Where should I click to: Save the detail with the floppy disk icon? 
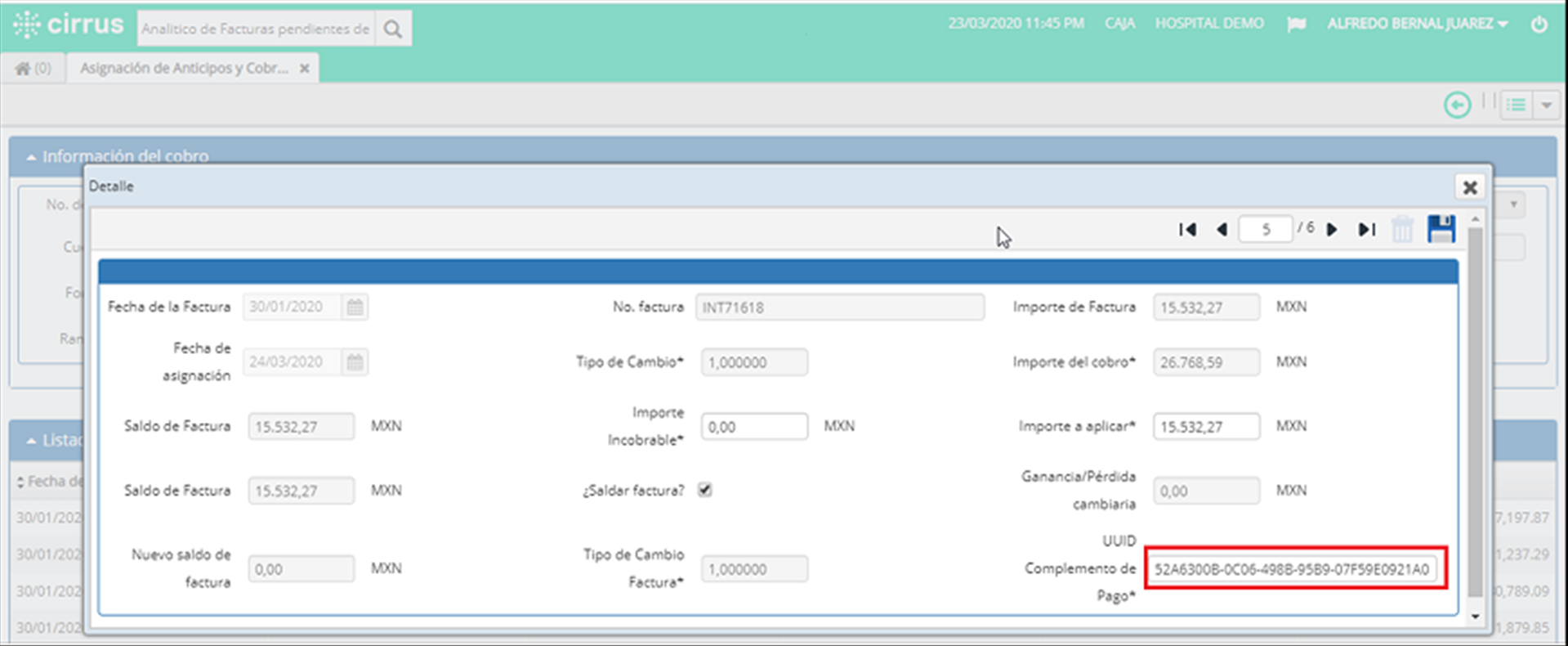[x=1441, y=229]
